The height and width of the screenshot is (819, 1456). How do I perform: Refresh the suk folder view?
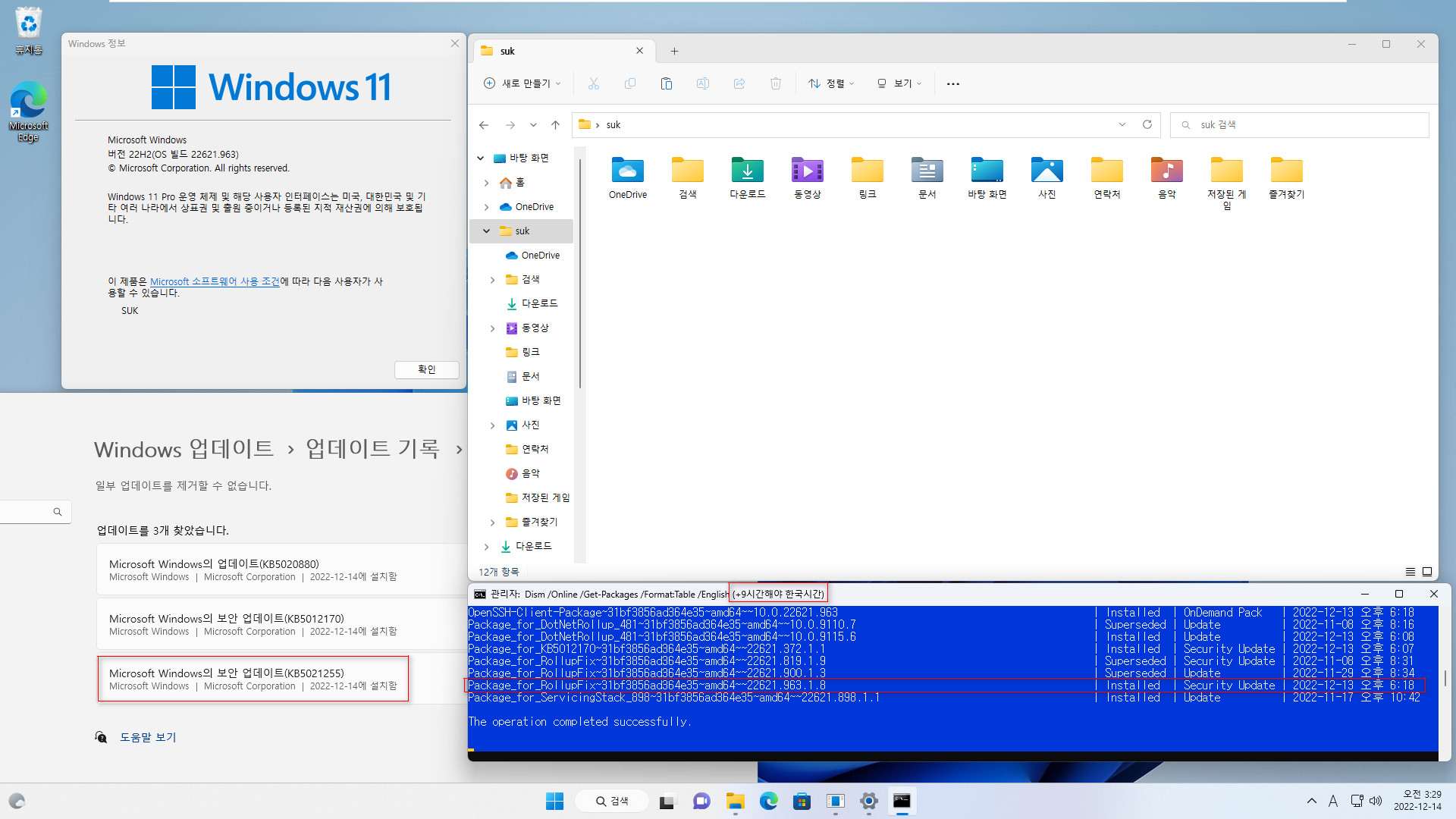point(1147,124)
